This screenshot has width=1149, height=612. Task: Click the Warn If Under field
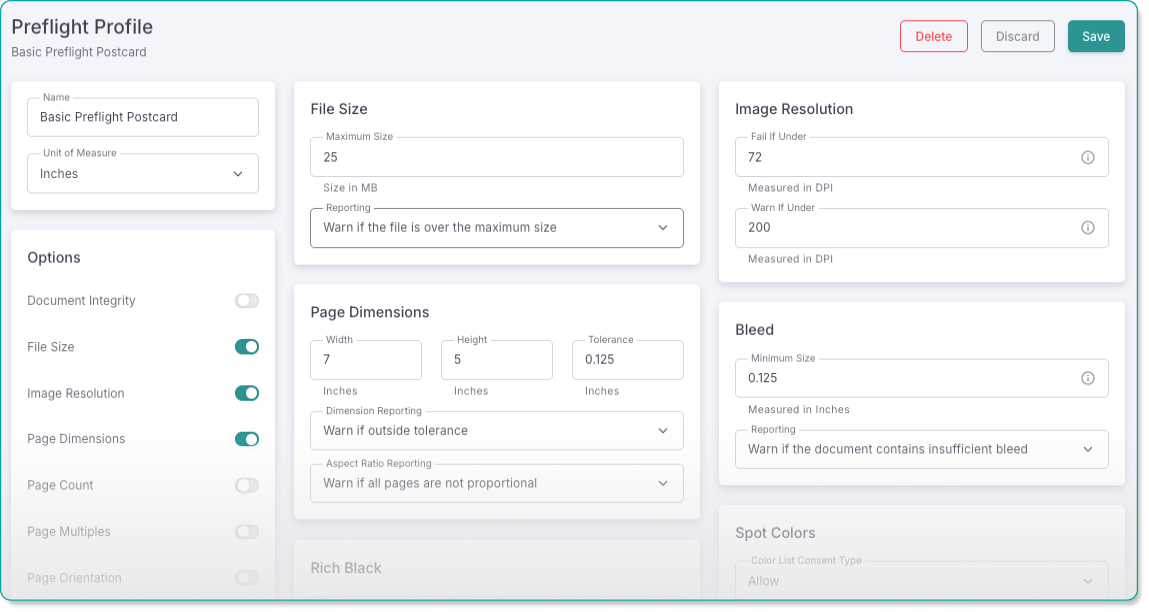click(x=922, y=228)
